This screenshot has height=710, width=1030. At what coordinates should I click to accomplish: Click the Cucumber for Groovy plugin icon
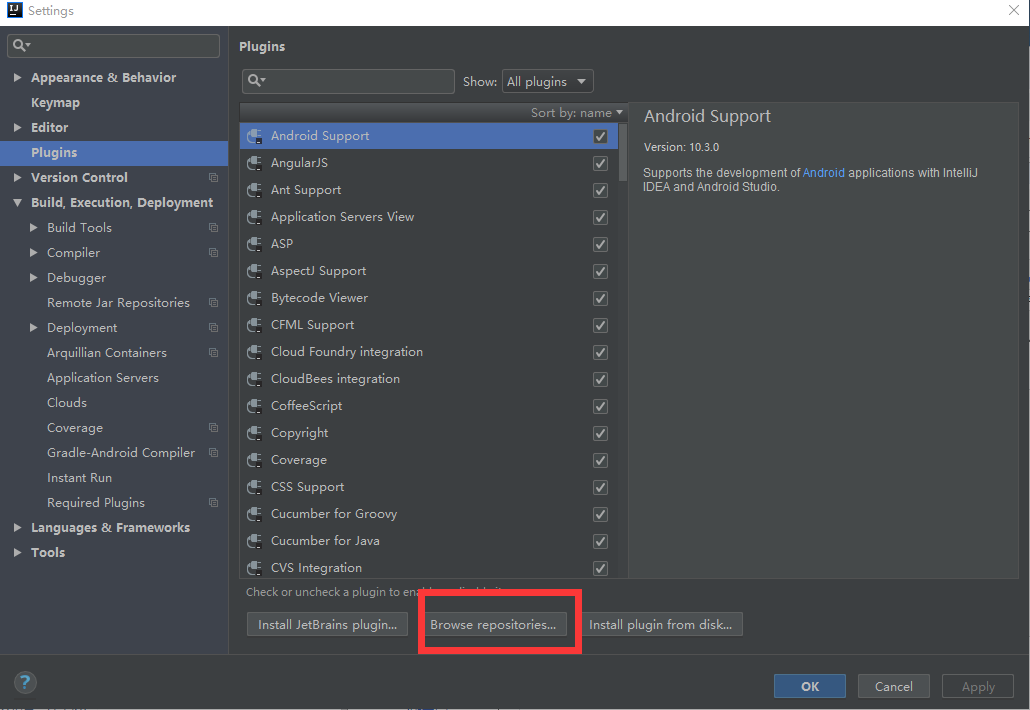[x=254, y=514]
